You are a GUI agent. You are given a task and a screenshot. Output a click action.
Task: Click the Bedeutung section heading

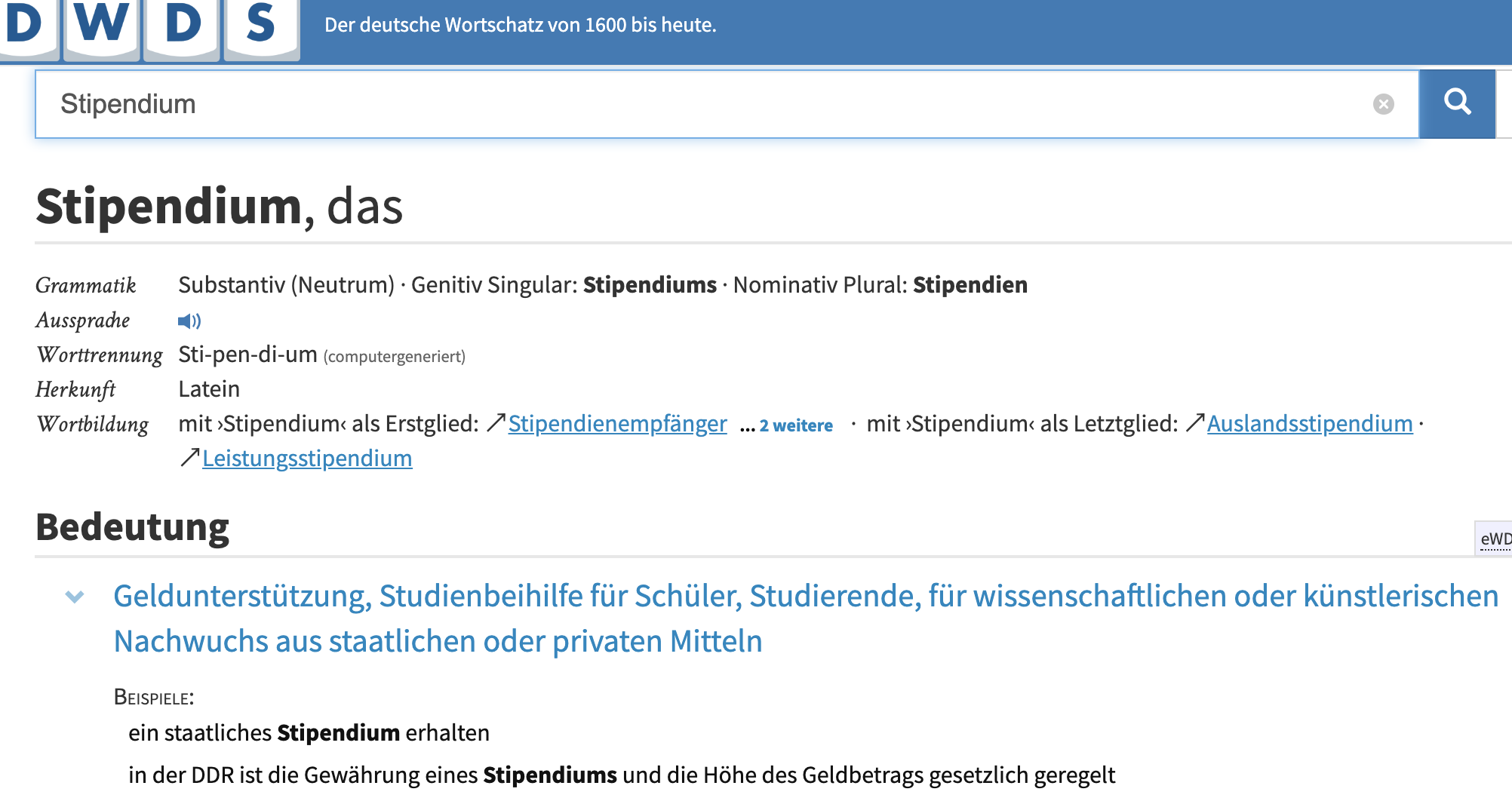coord(133,527)
